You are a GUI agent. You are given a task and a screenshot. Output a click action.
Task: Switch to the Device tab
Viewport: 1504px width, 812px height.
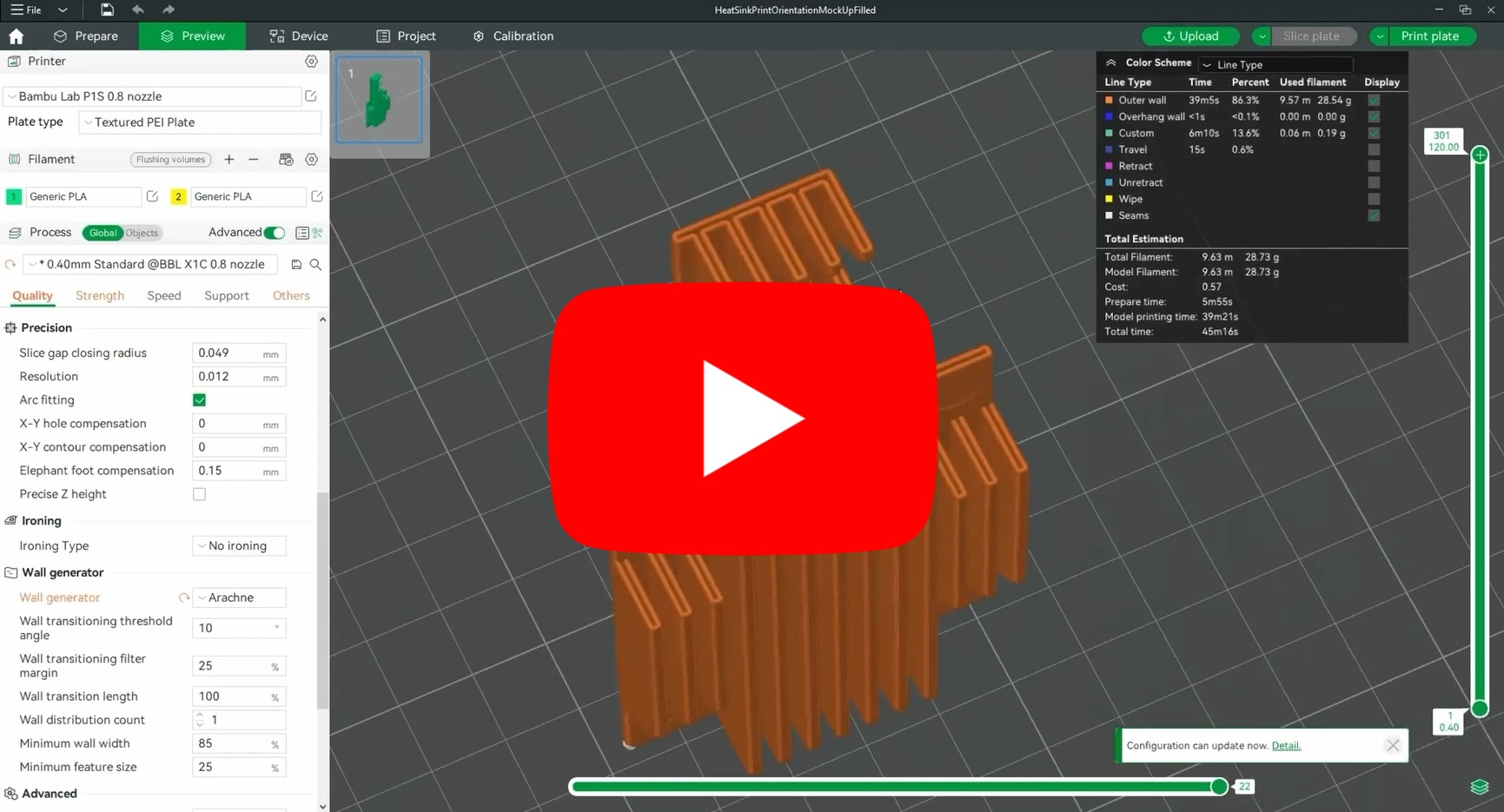pos(299,36)
